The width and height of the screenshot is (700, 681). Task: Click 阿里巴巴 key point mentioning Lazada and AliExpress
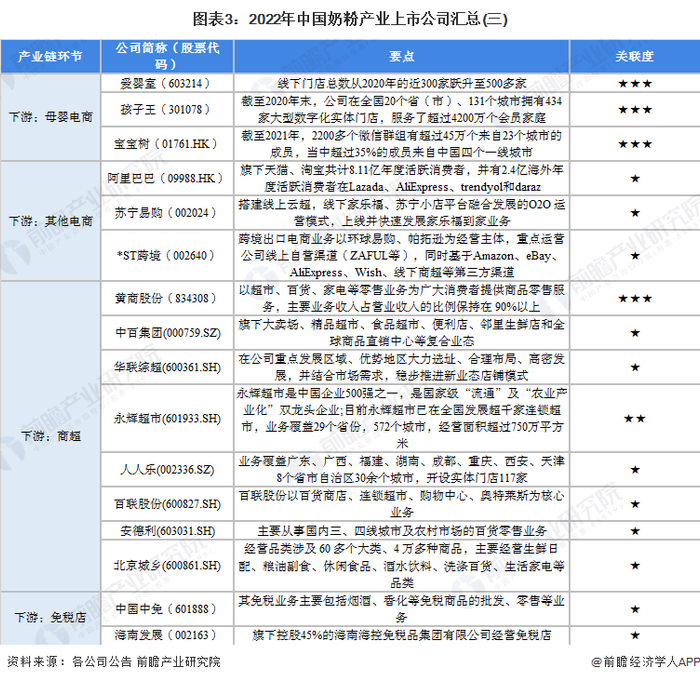pyautogui.click(x=401, y=178)
